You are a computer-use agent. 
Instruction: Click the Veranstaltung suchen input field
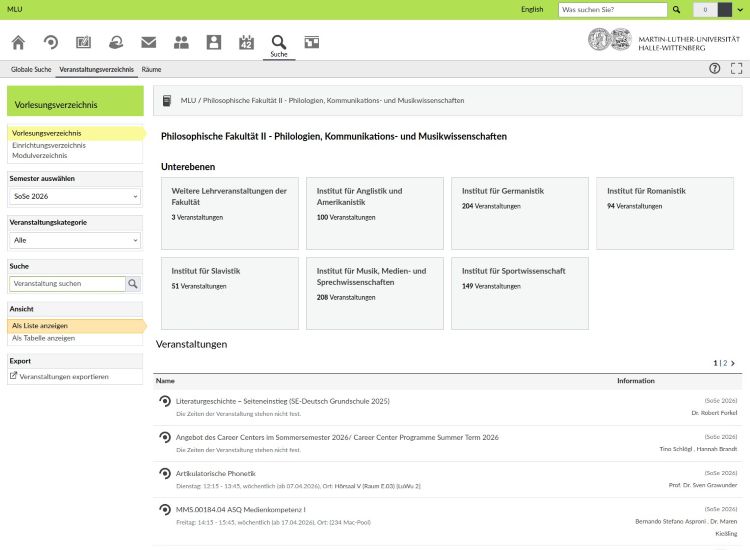[x=67, y=284]
